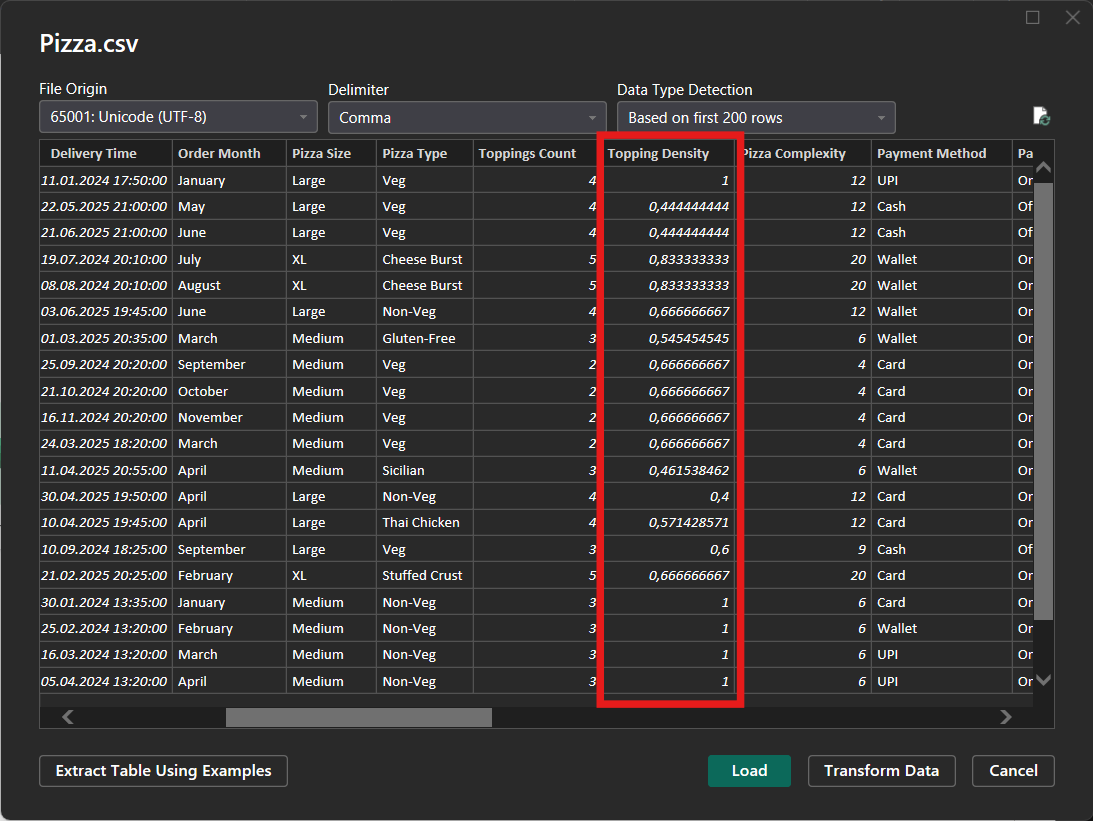Open the File Origin dropdown
The height and width of the screenshot is (821, 1093).
pos(179,117)
